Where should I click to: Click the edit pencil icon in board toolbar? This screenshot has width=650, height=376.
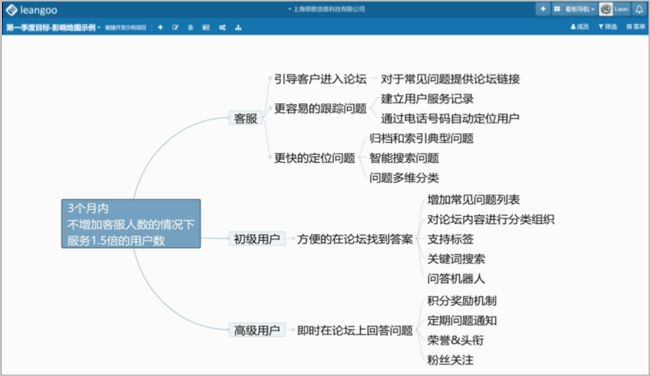[175, 27]
